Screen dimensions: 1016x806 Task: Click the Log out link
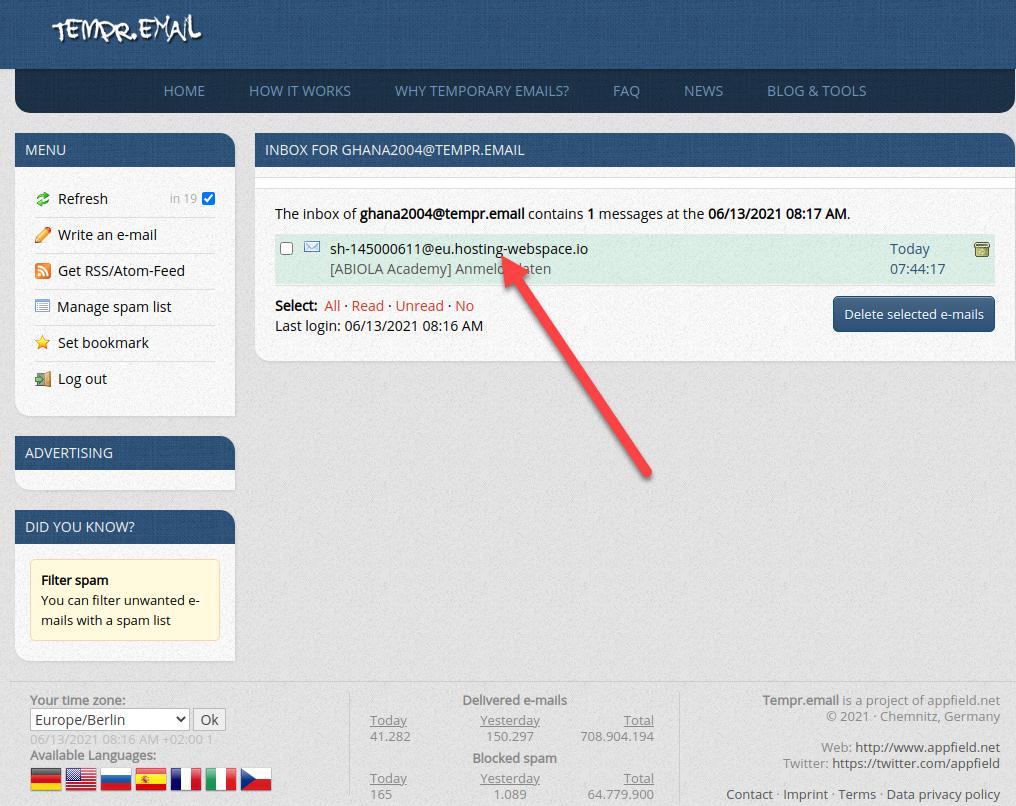(82, 379)
